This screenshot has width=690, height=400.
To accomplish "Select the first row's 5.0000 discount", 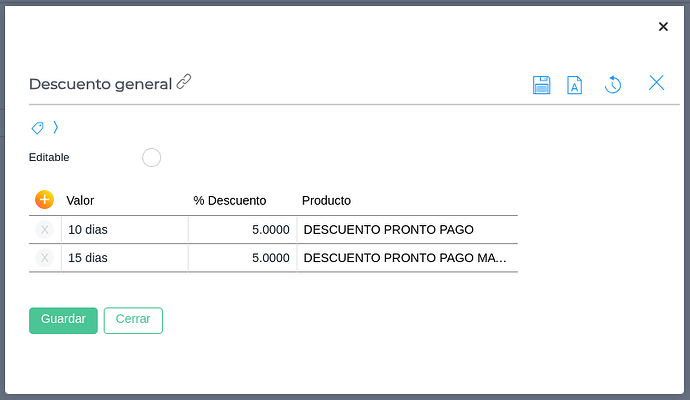I will pyautogui.click(x=243, y=230).
